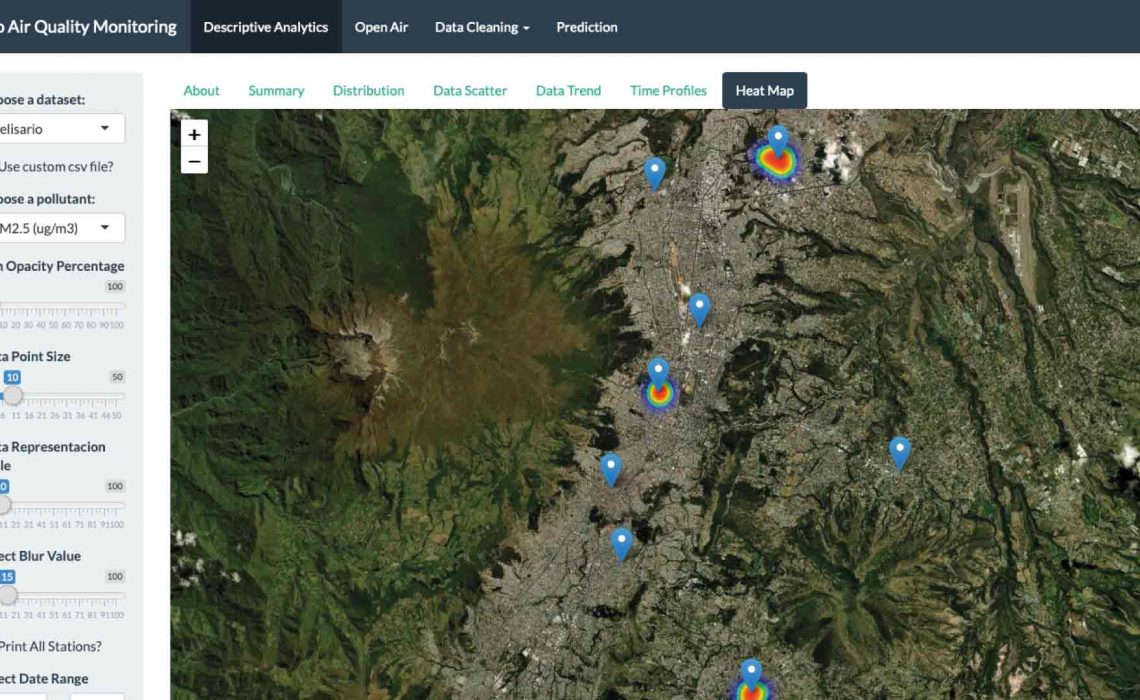This screenshot has height=700, width=1140.
Task: Select the marker just above the central heat spot marker
Action: coord(699,309)
